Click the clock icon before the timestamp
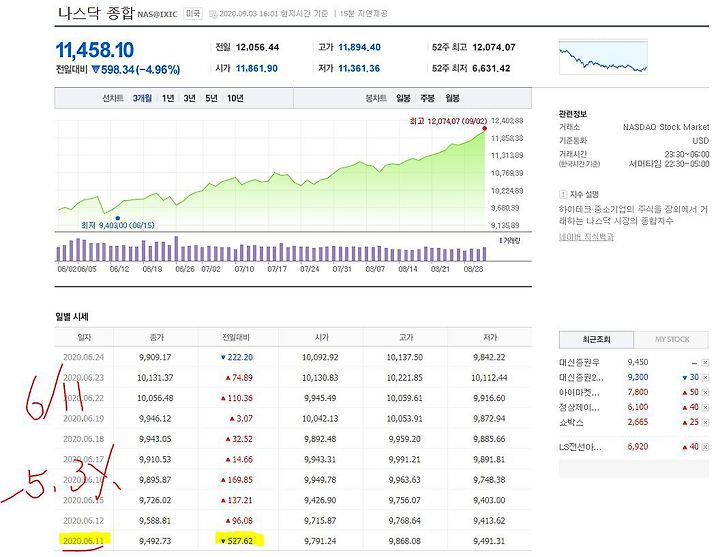This screenshot has height=557, width=720. coord(213,14)
